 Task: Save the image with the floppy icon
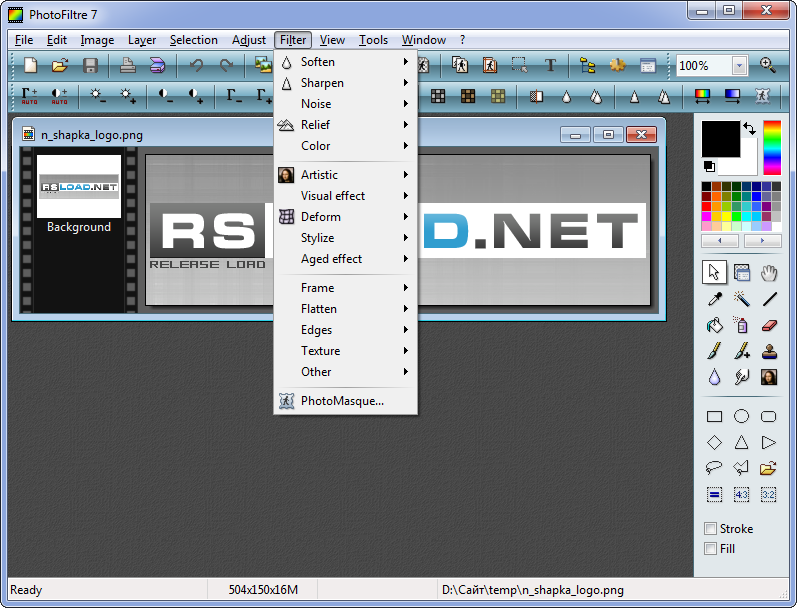[90, 65]
